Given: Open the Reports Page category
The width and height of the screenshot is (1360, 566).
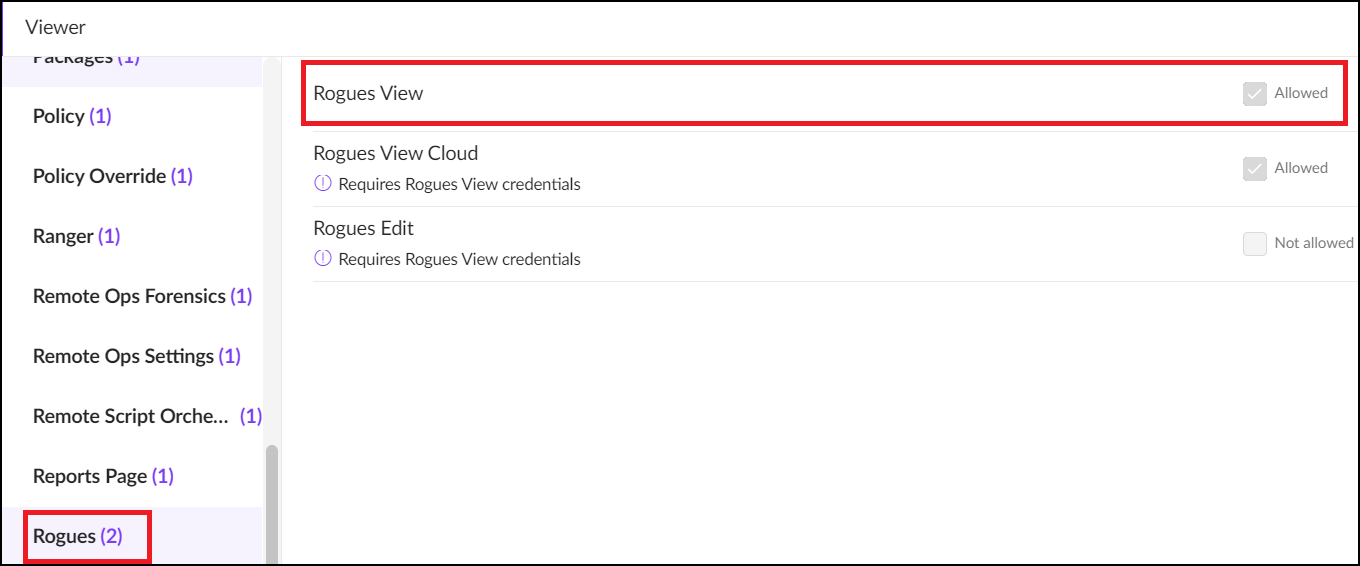Looking at the screenshot, I should click(103, 476).
